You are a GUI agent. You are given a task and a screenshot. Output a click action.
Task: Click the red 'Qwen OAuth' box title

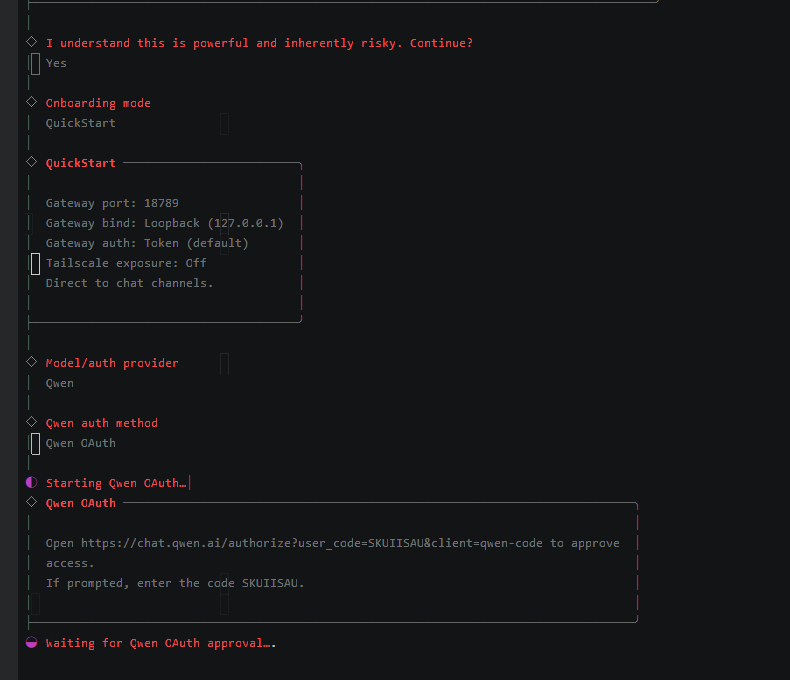pyautogui.click(x=81, y=503)
